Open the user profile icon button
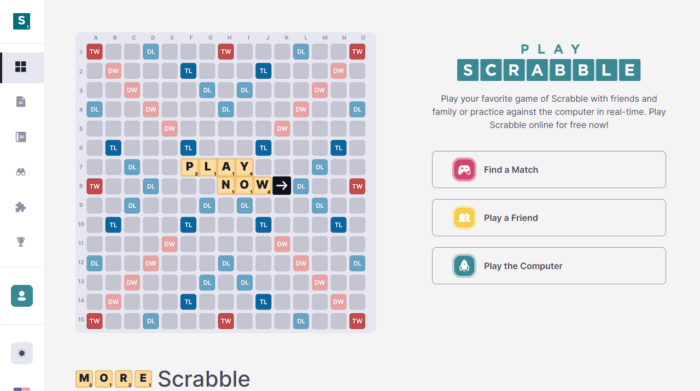The image size is (700, 391). pos(22,296)
